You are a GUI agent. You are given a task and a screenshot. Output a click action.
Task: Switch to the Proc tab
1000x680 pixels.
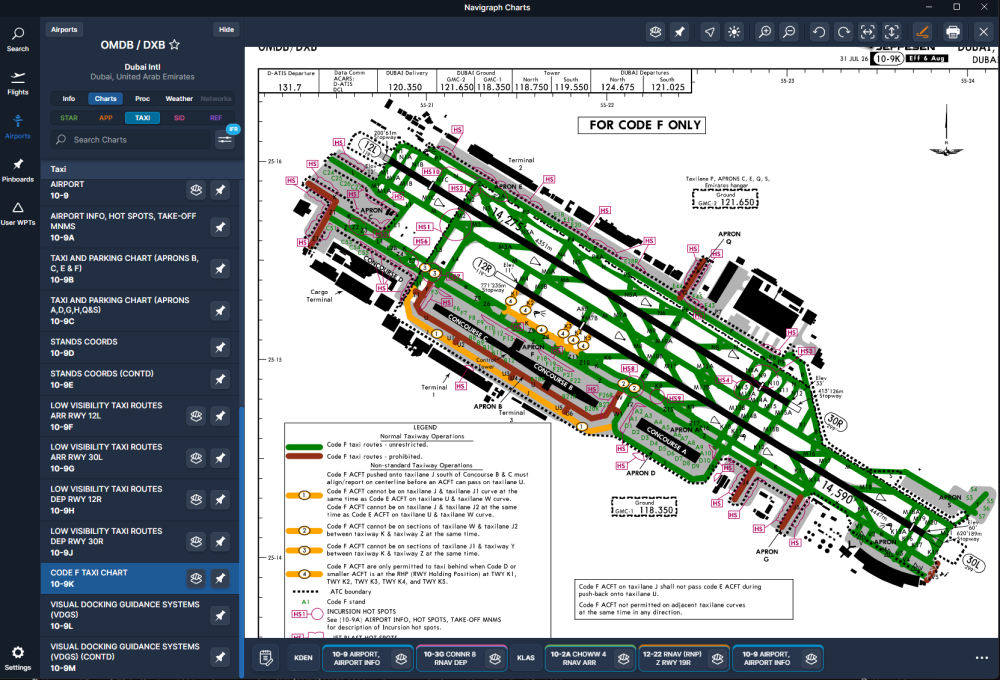[x=142, y=99]
